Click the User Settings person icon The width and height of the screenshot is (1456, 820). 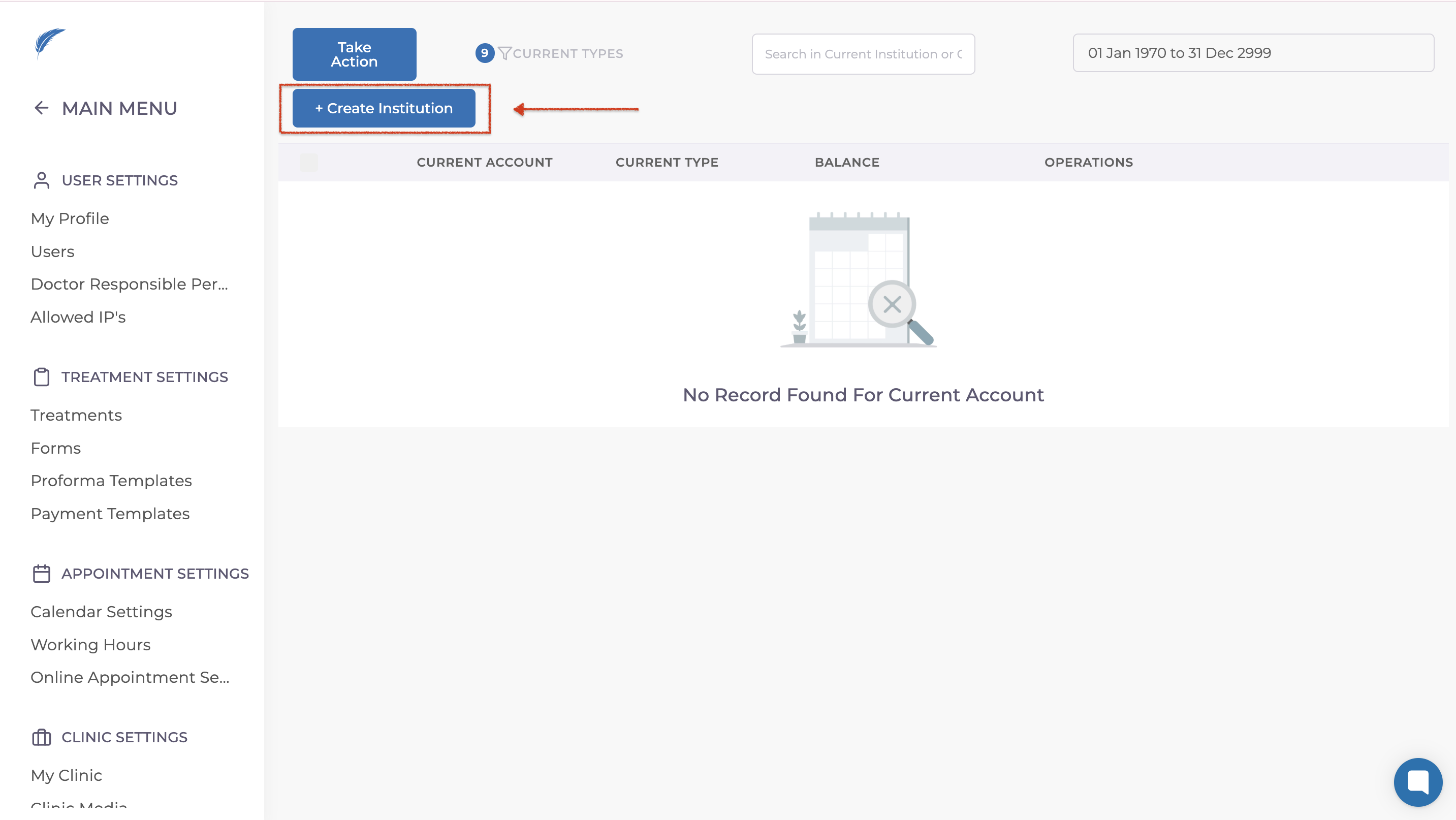tap(41, 180)
